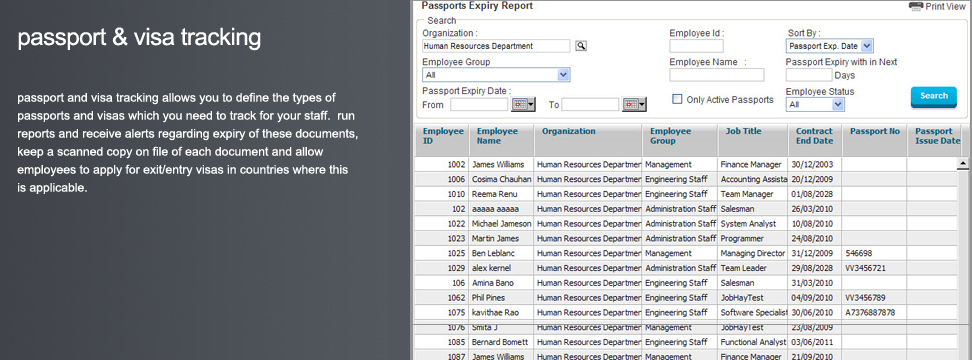Select the Bernard Bomett name cell
This screenshot has height=360, width=972.
[x=501, y=342]
